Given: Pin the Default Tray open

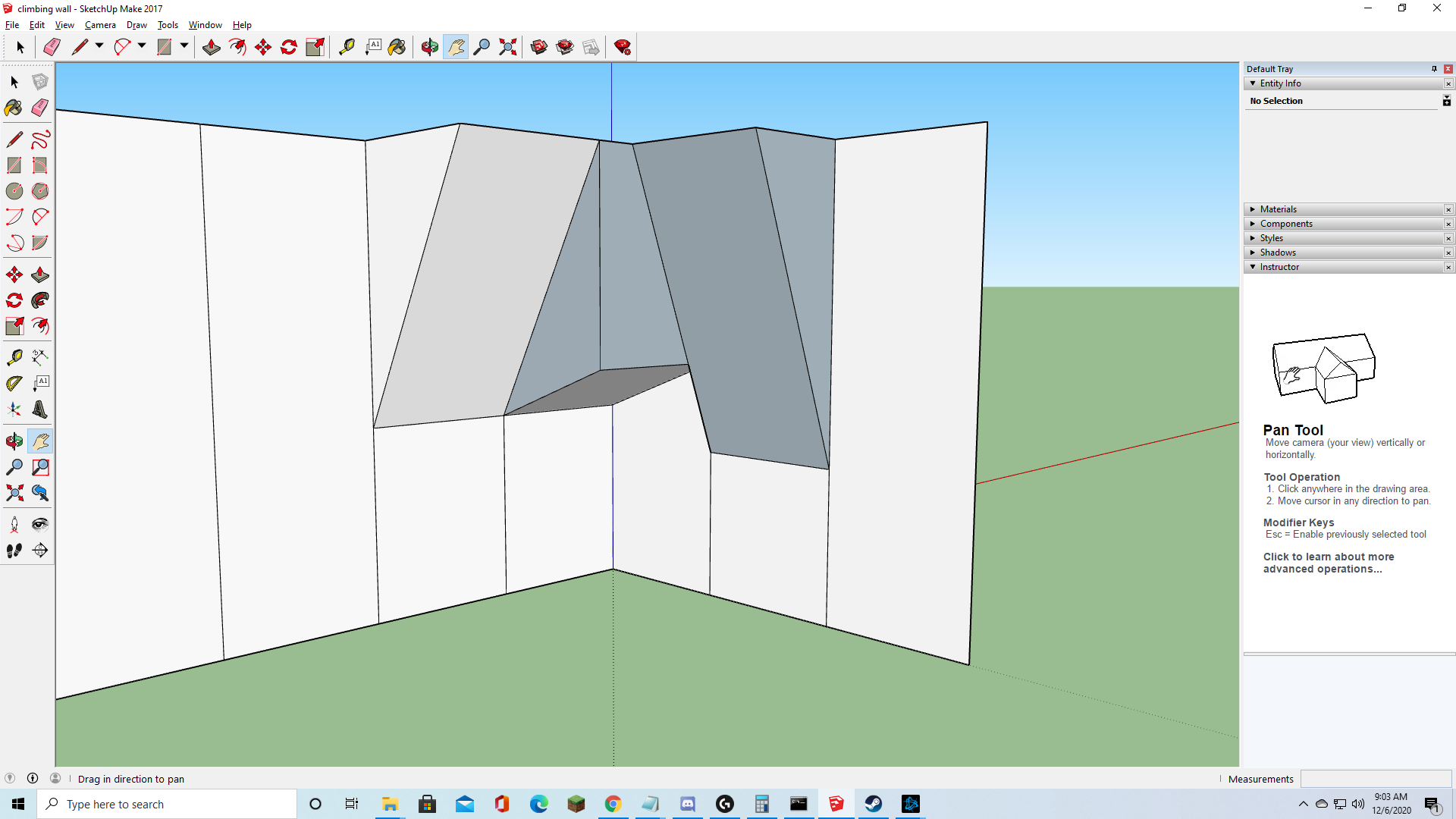Looking at the screenshot, I should [x=1434, y=68].
